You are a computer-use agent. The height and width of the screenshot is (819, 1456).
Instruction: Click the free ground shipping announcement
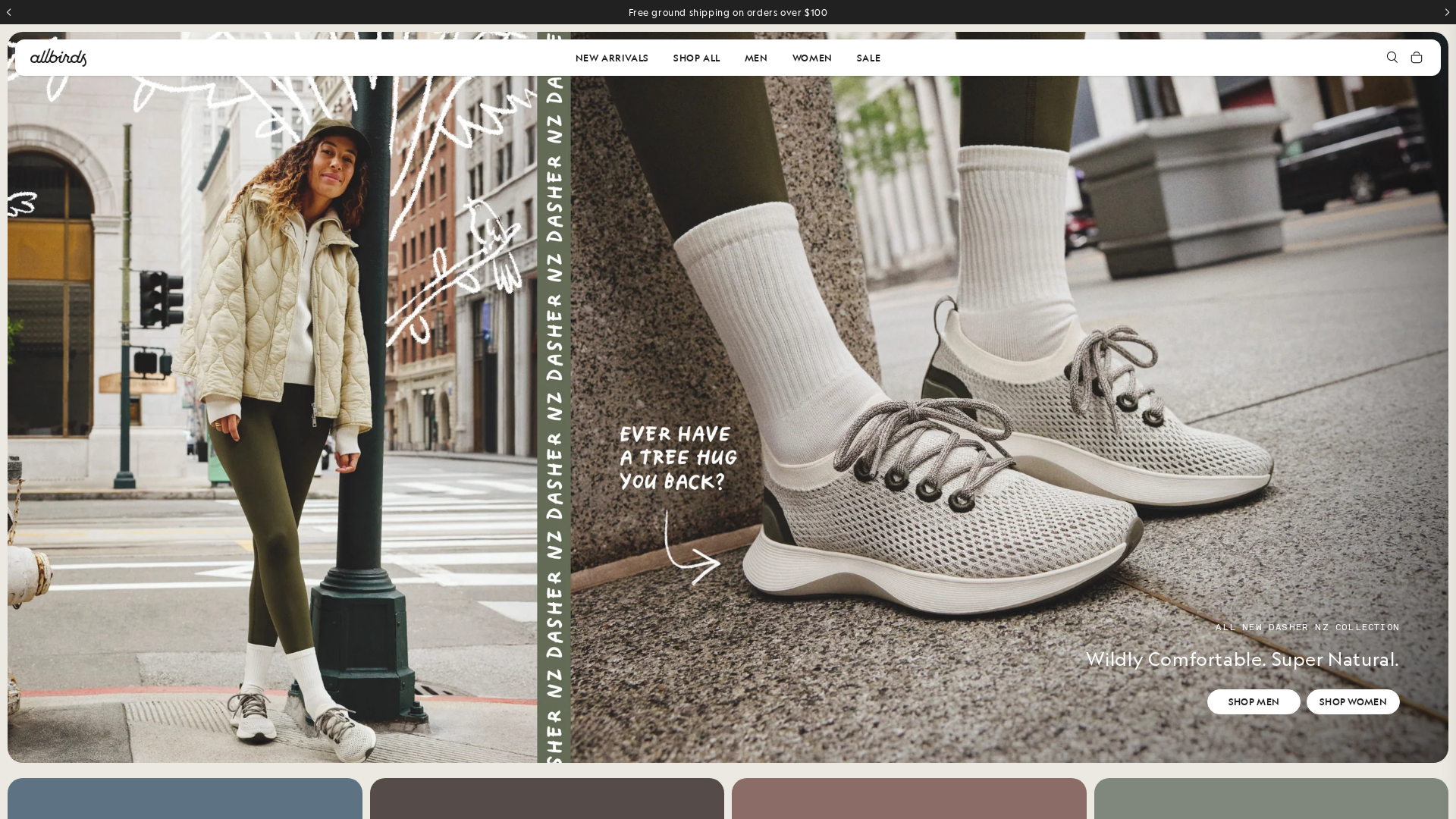pyautogui.click(x=728, y=12)
